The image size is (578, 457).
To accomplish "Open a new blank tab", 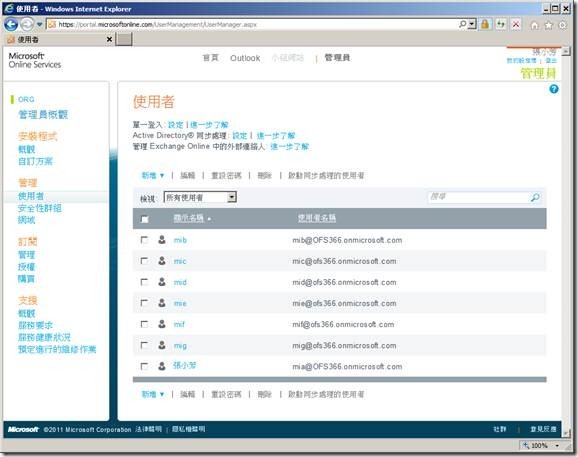I will click(124, 39).
